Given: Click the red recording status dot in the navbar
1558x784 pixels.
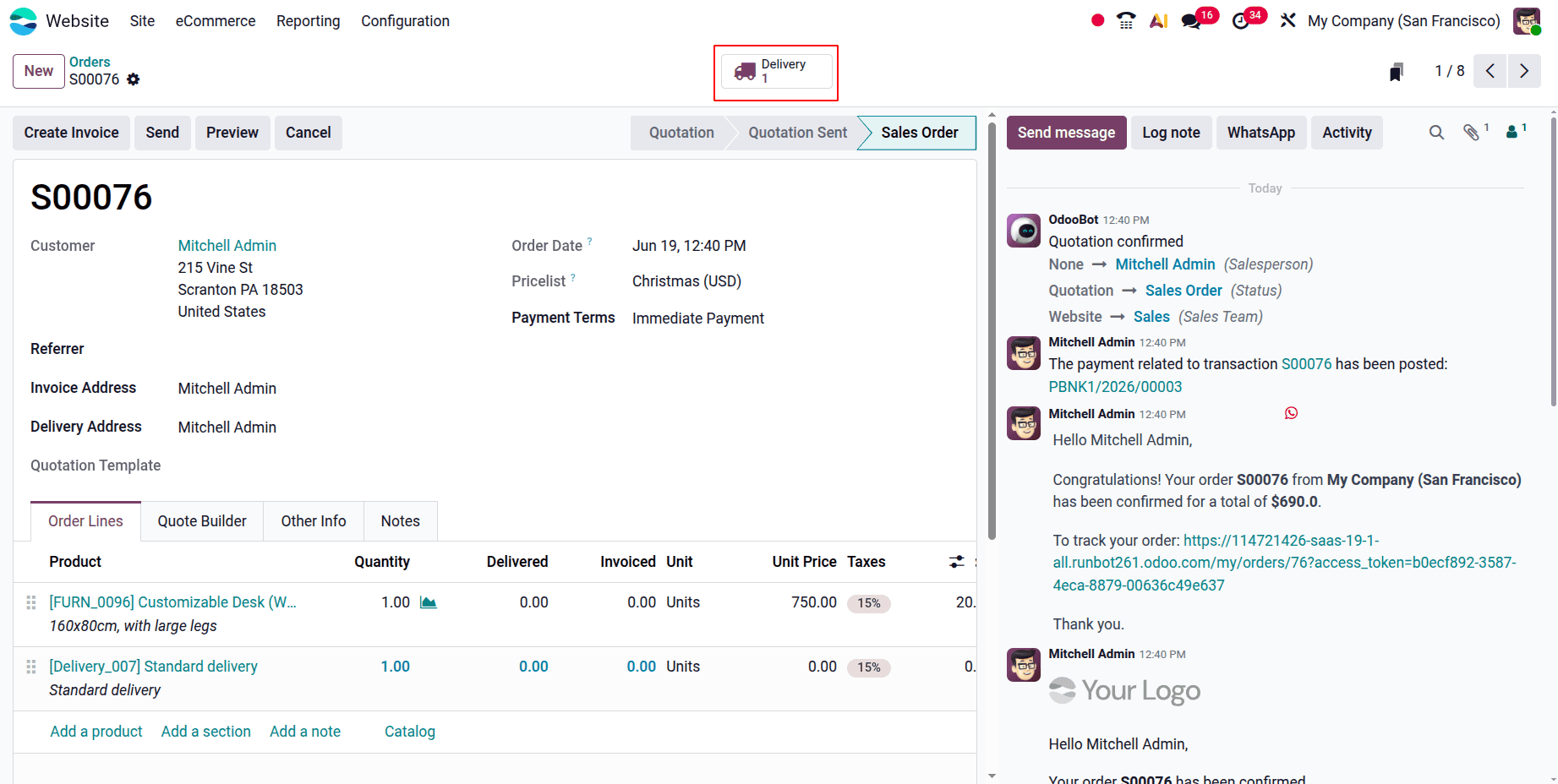Looking at the screenshot, I should click(1097, 20).
